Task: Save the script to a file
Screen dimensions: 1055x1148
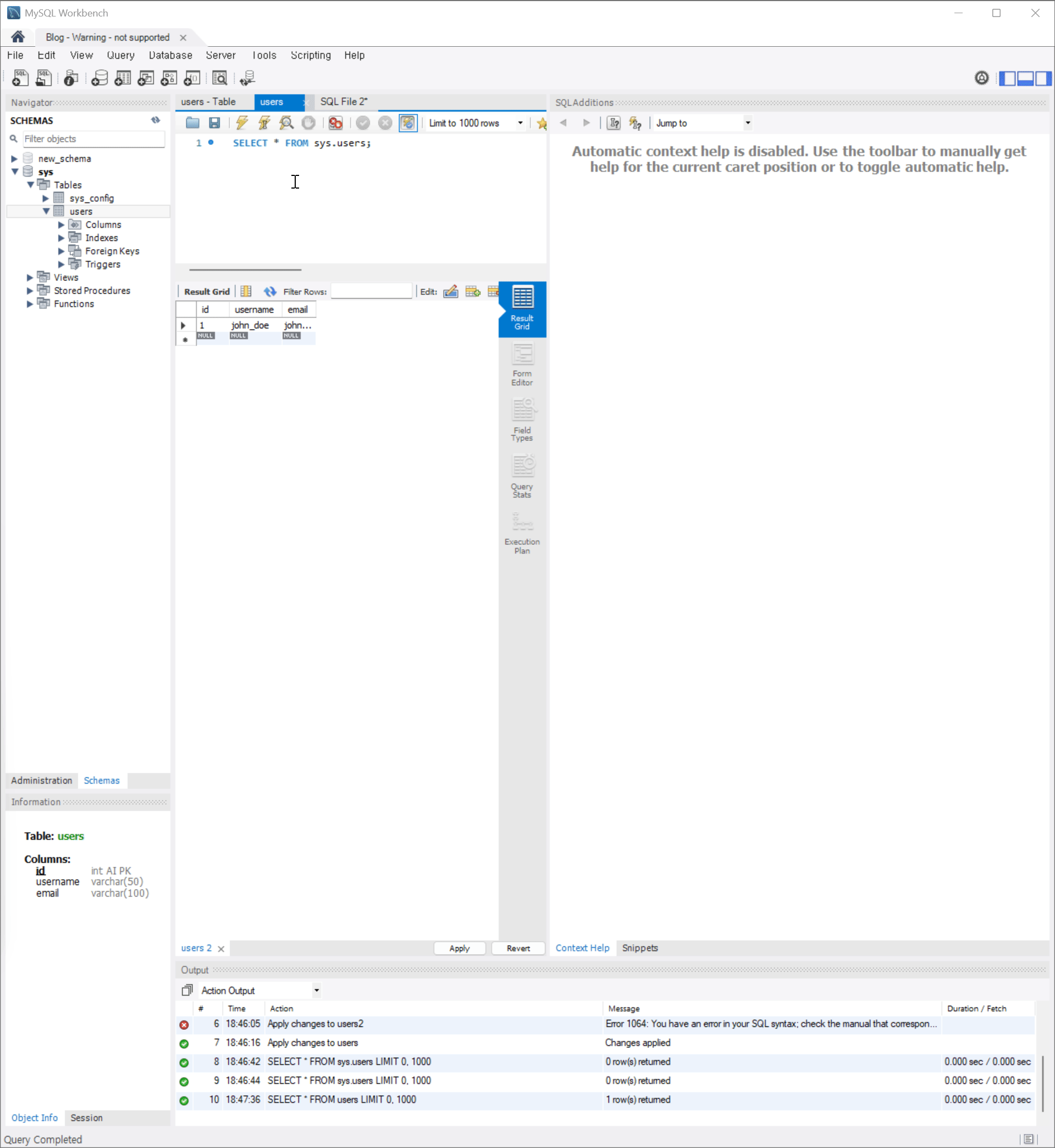Action: [214, 123]
